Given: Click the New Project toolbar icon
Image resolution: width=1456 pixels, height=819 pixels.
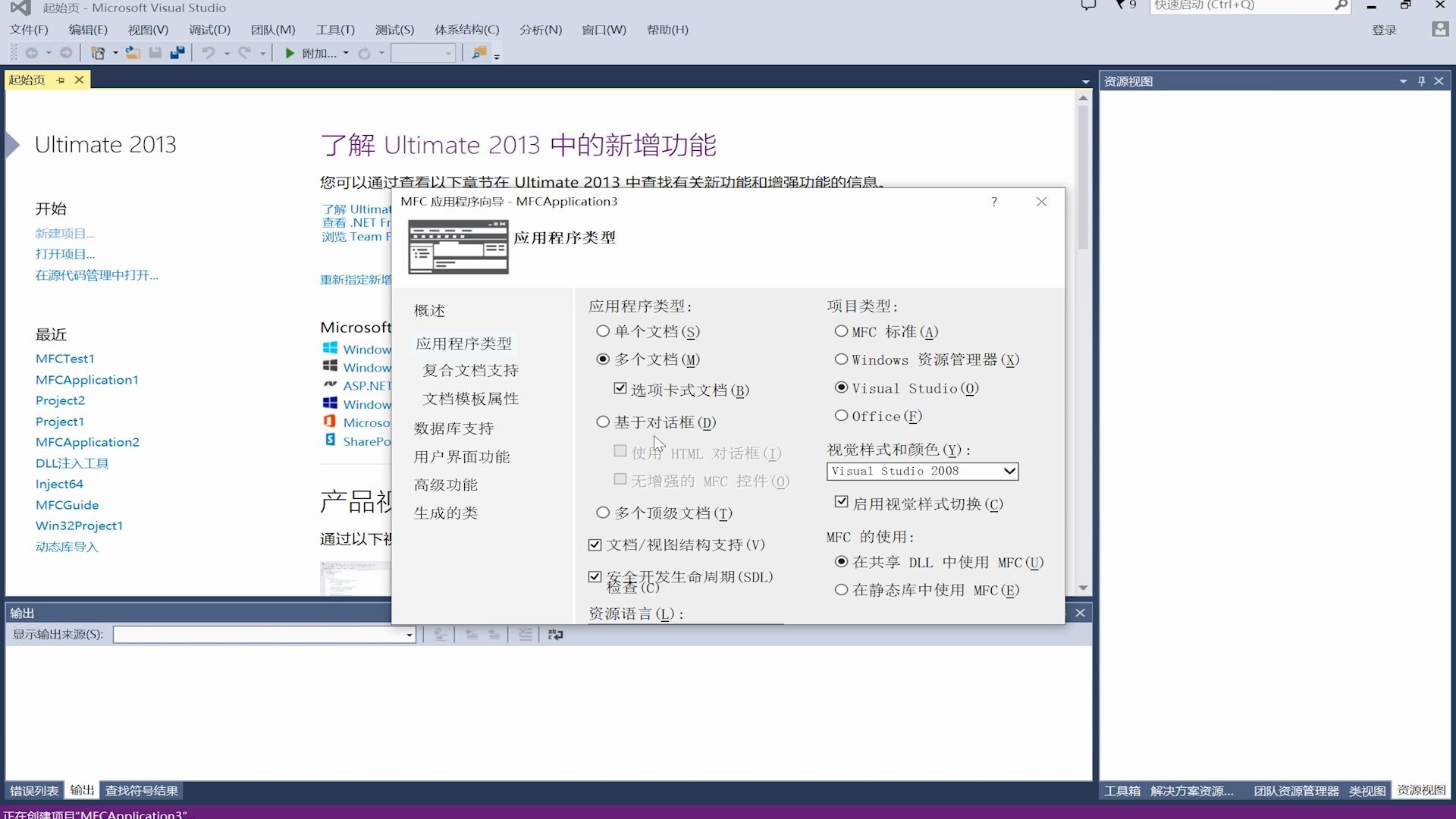Looking at the screenshot, I should pos(98,53).
